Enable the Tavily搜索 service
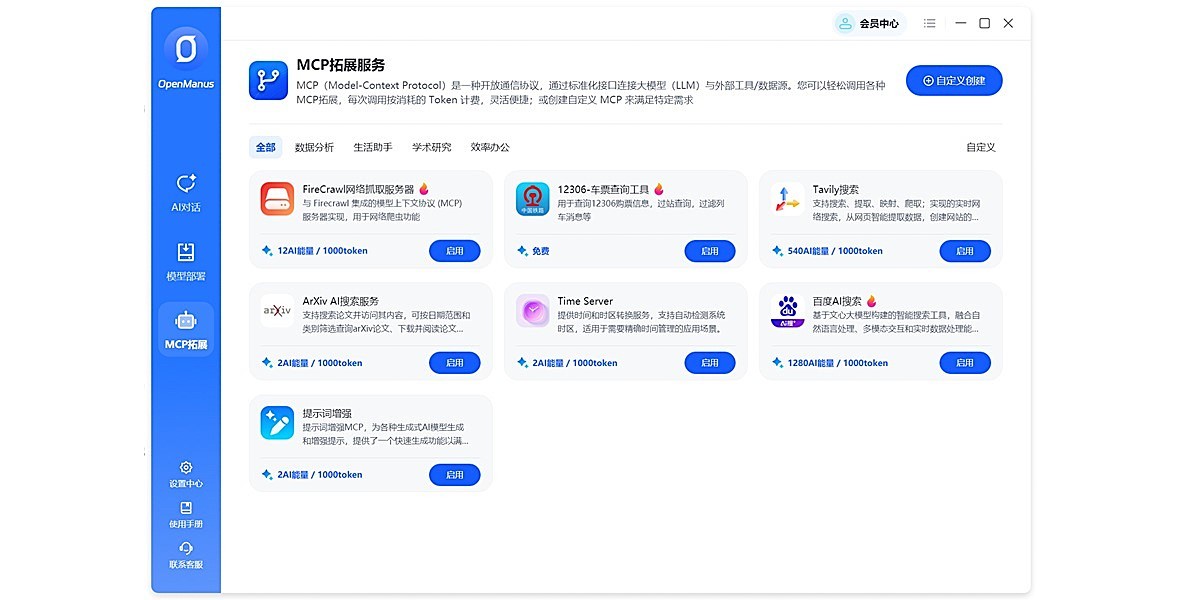Viewport: 1200px width, 600px height. (x=964, y=251)
